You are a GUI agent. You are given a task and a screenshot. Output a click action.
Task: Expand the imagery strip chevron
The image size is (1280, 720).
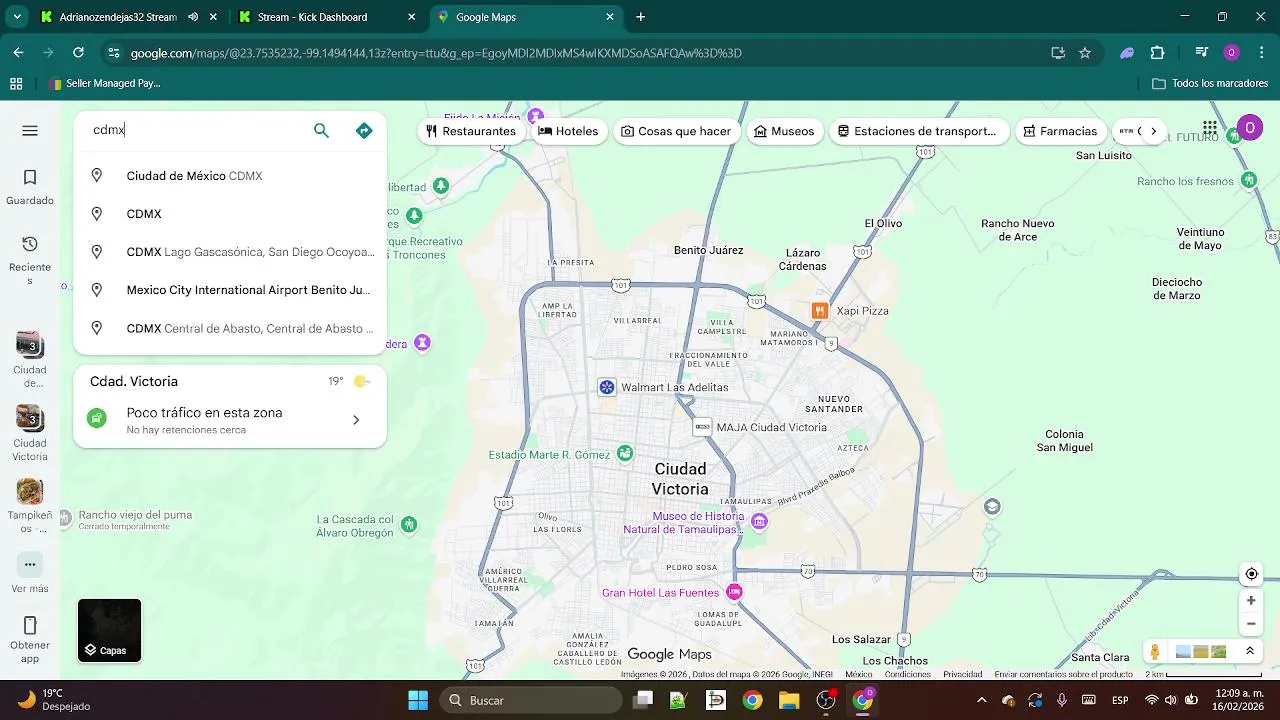point(1249,651)
